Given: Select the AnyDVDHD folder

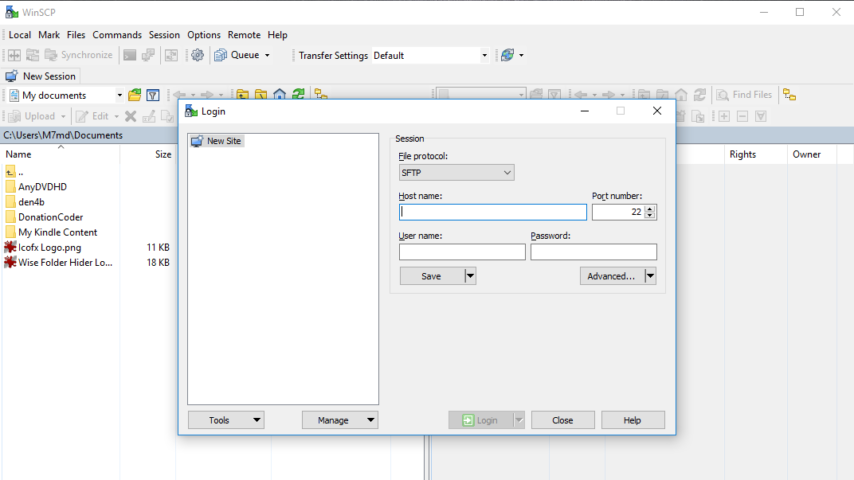Looking at the screenshot, I should (36, 187).
